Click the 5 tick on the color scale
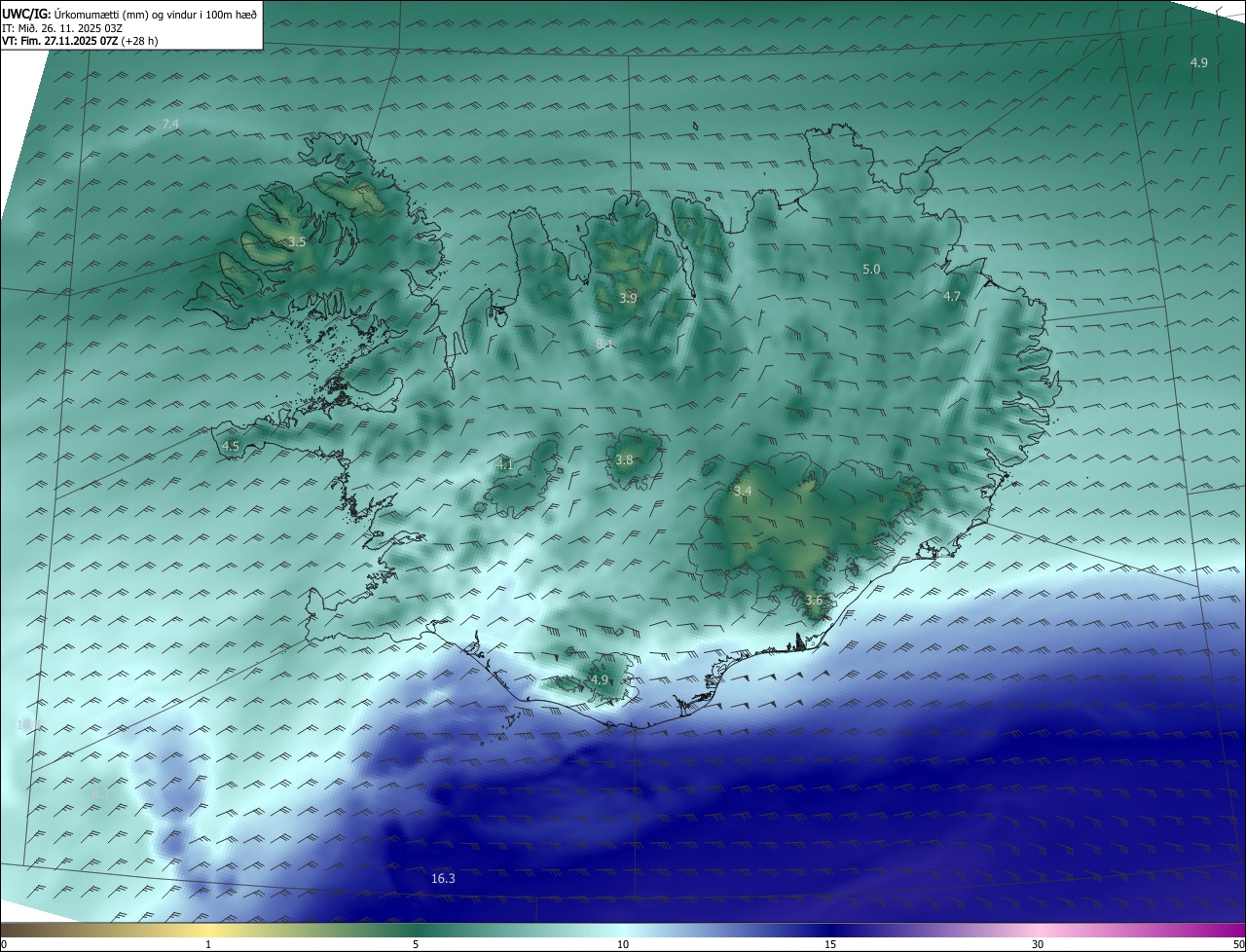 click(416, 944)
